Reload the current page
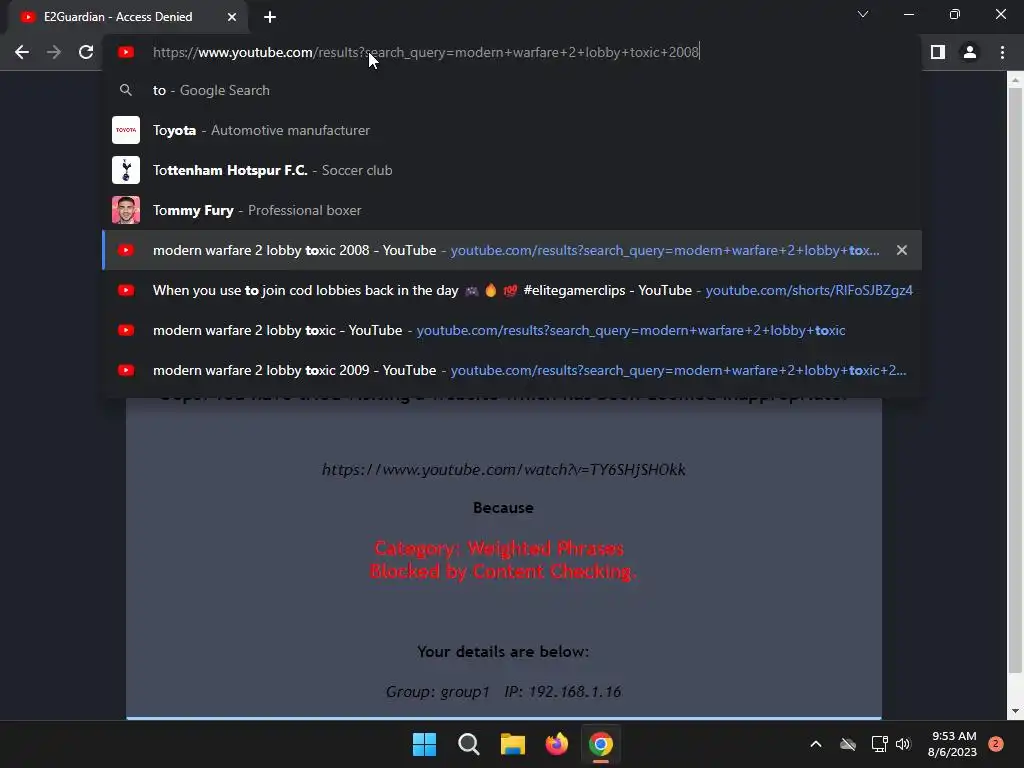 (x=86, y=52)
